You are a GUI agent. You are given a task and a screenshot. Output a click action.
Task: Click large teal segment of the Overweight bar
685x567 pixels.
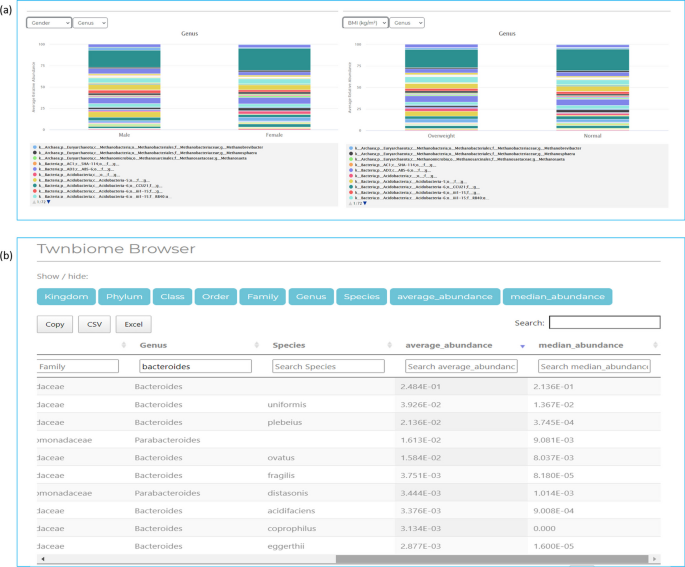point(441,58)
